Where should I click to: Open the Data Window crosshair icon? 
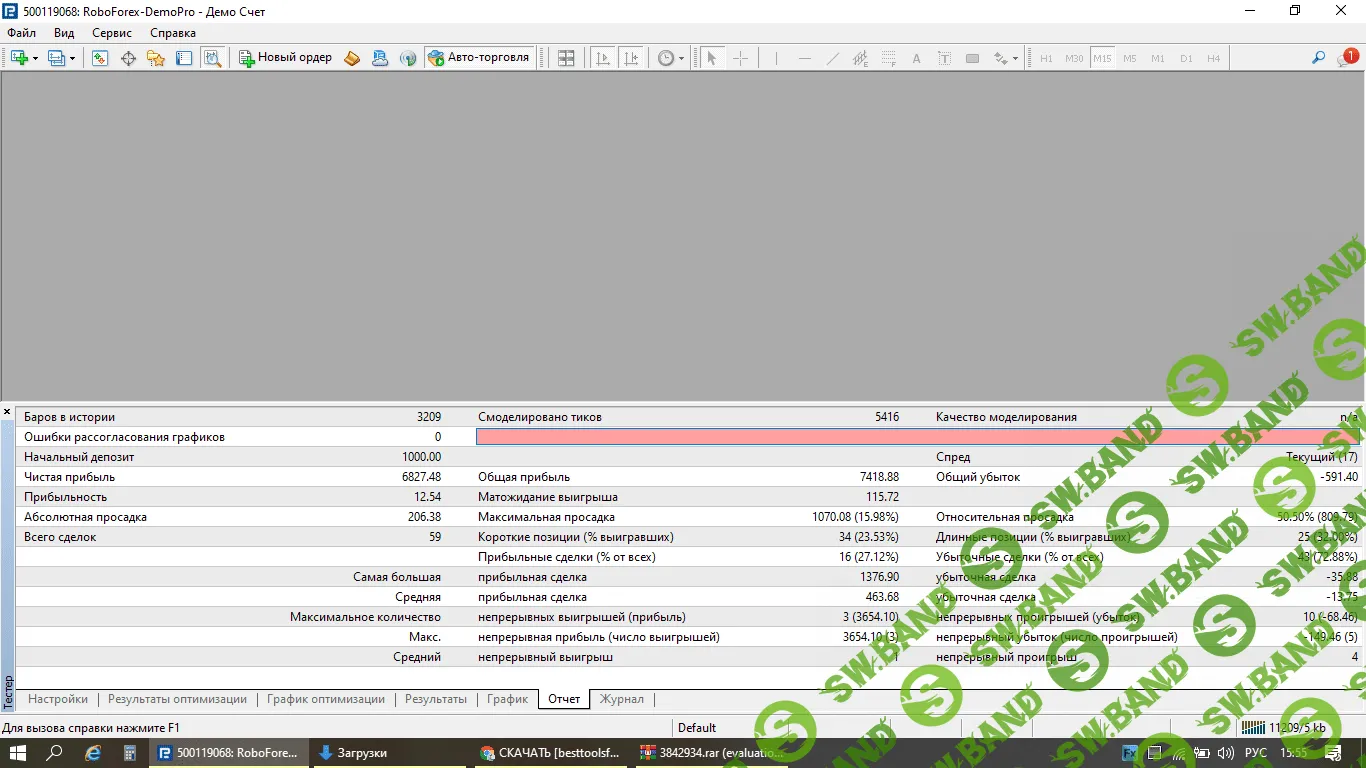(128, 58)
